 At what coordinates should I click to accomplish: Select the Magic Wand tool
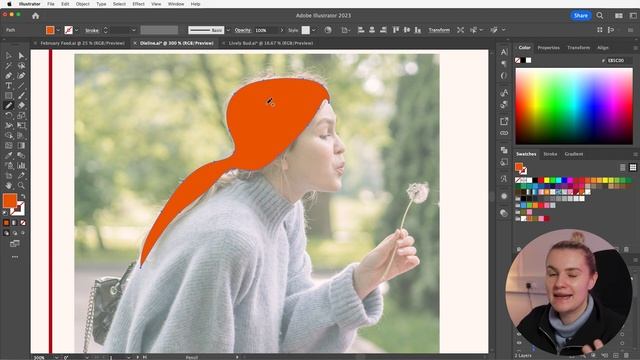[9, 66]
